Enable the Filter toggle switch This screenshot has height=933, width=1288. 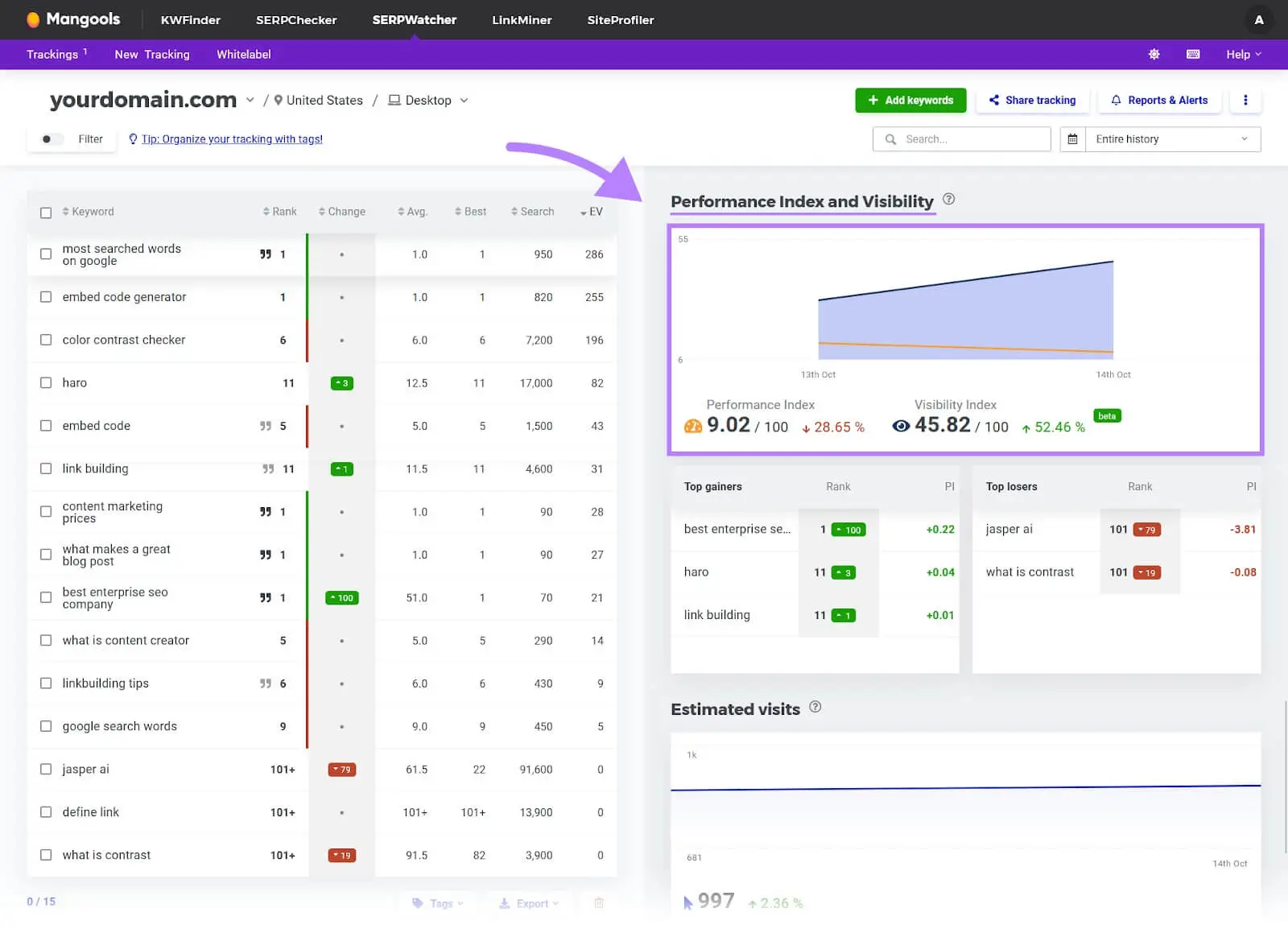click(x=50, y=138)
